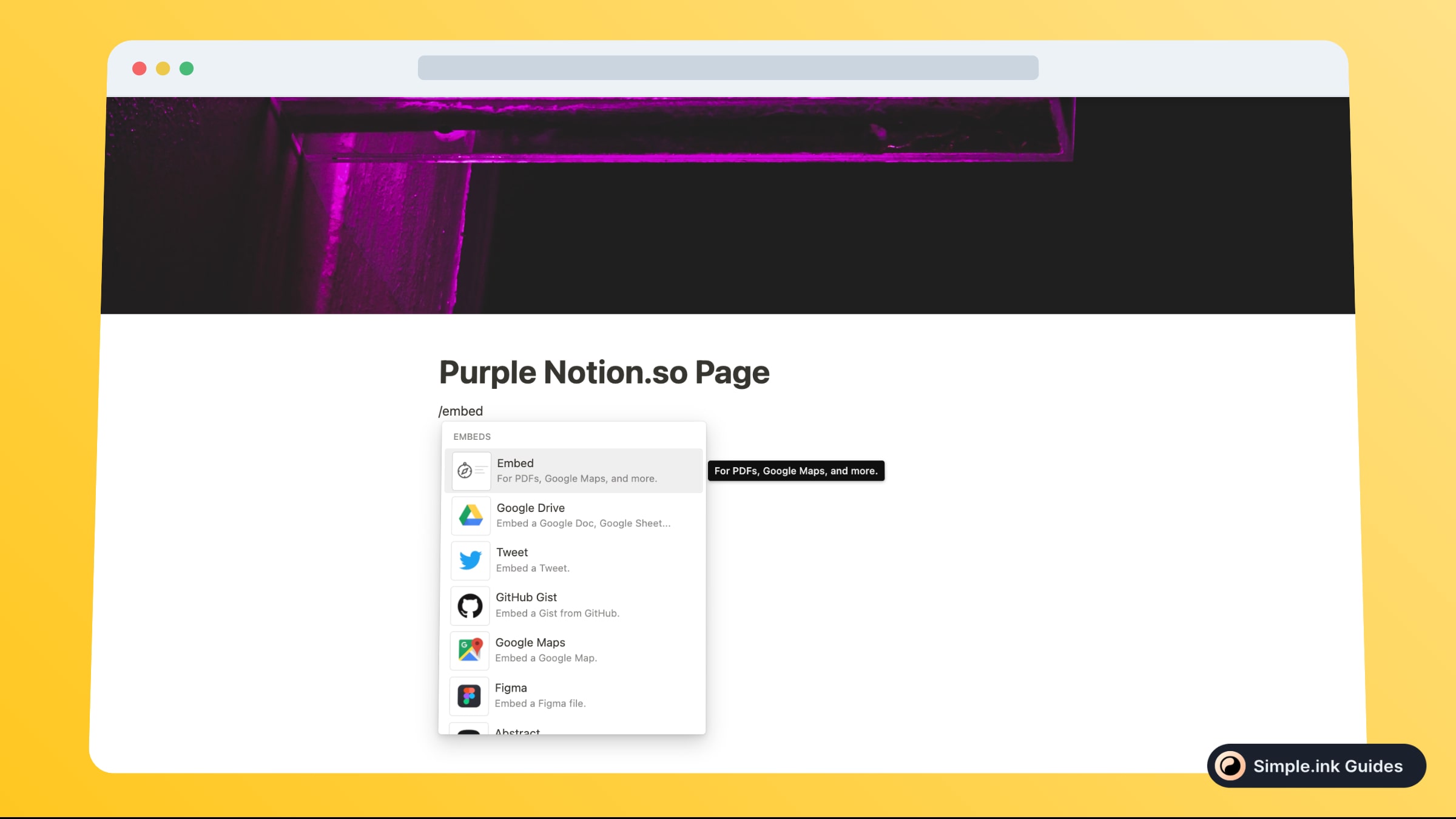Click the Figma logo icon
The width and height of the screenshot is (1456, 819).
[x=469, y=696]
